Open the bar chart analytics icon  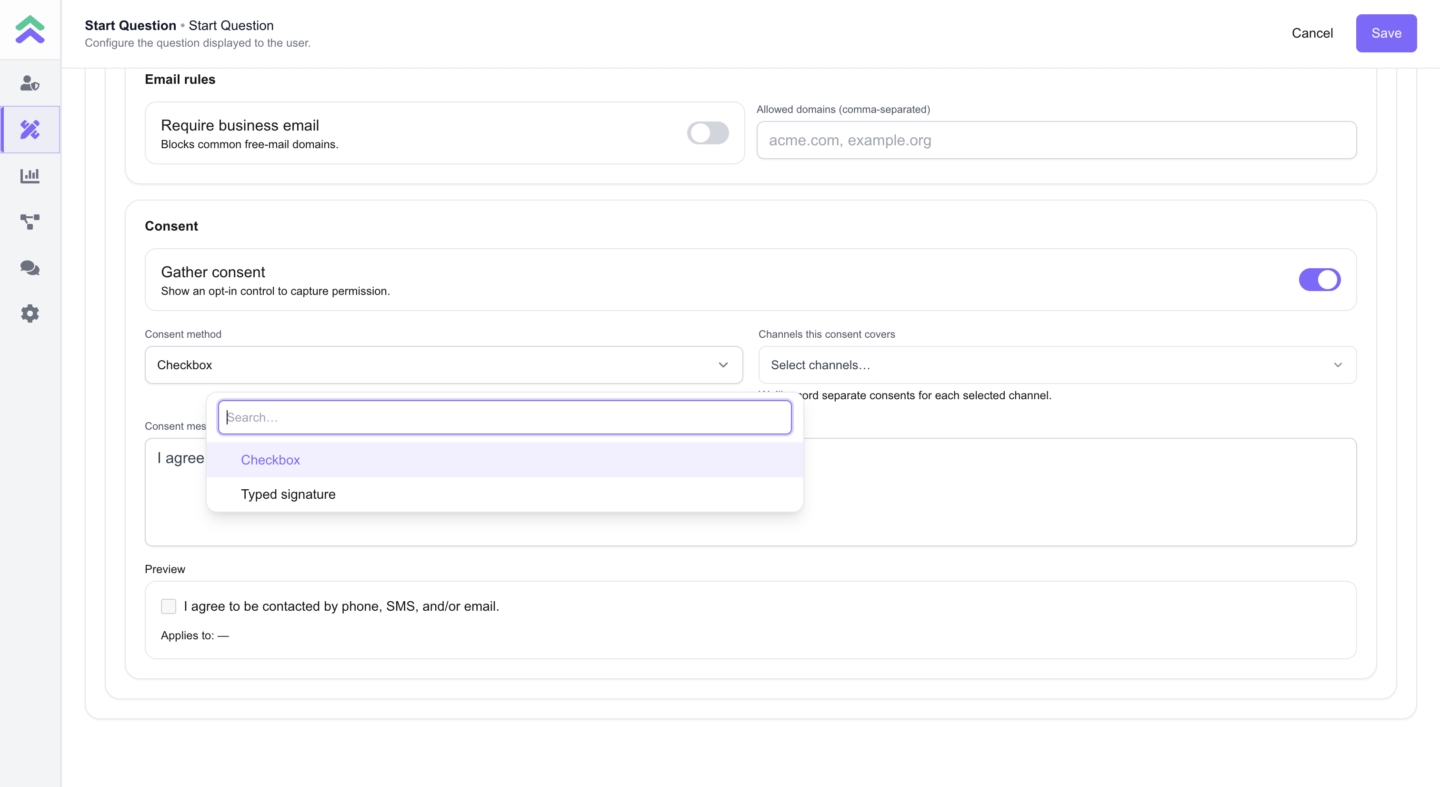30,176
